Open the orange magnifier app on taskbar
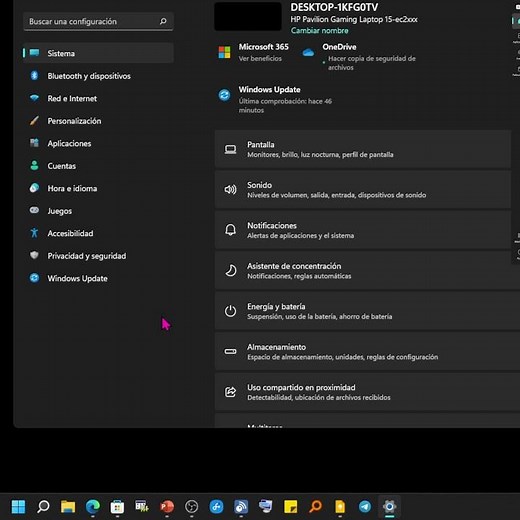The width and height of the screenshot is (520, 520). pos(315,507)
